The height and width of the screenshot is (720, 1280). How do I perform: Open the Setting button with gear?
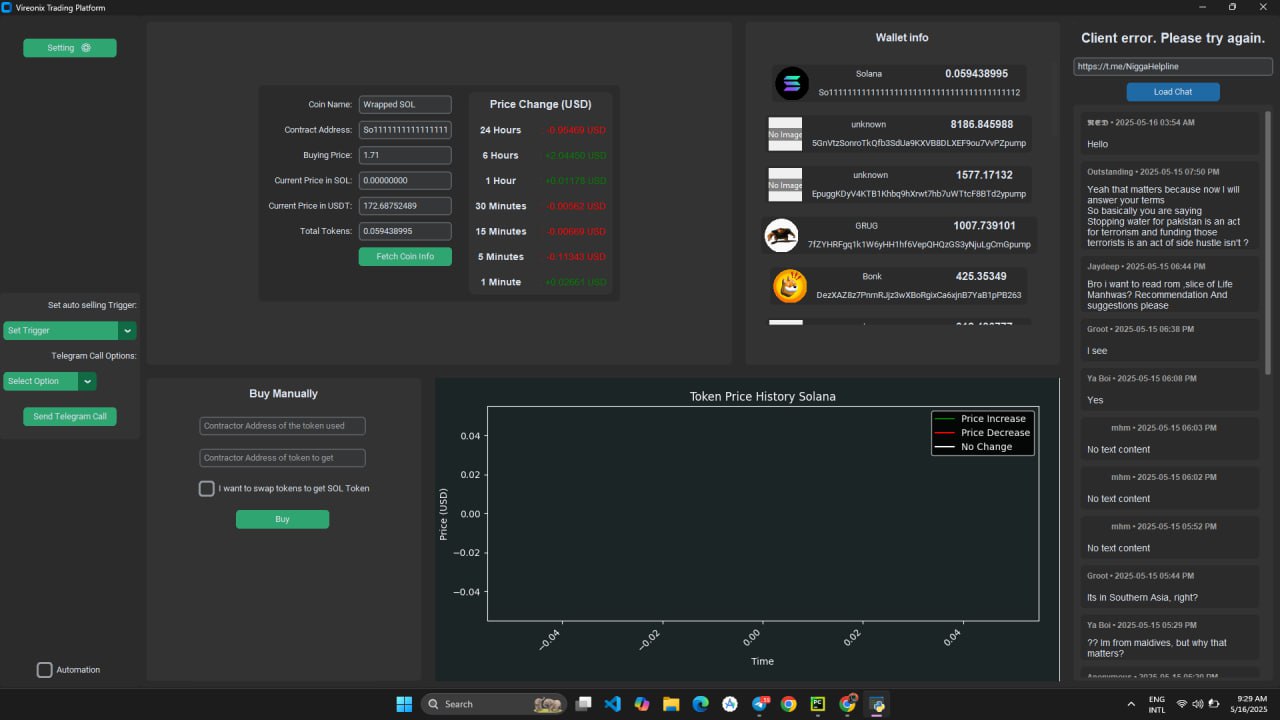pos(70,48)
